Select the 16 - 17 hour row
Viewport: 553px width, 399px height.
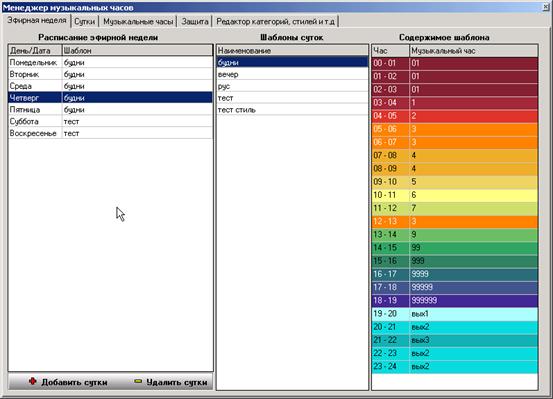pos(455,274)
